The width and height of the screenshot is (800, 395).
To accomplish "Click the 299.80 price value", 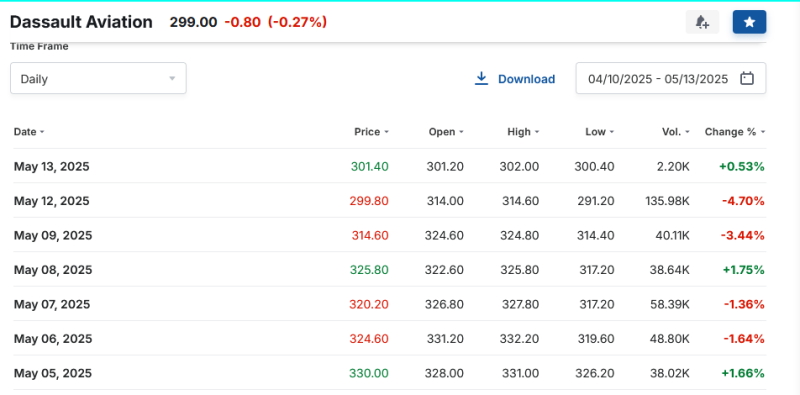I will click(x=369, y=201).
